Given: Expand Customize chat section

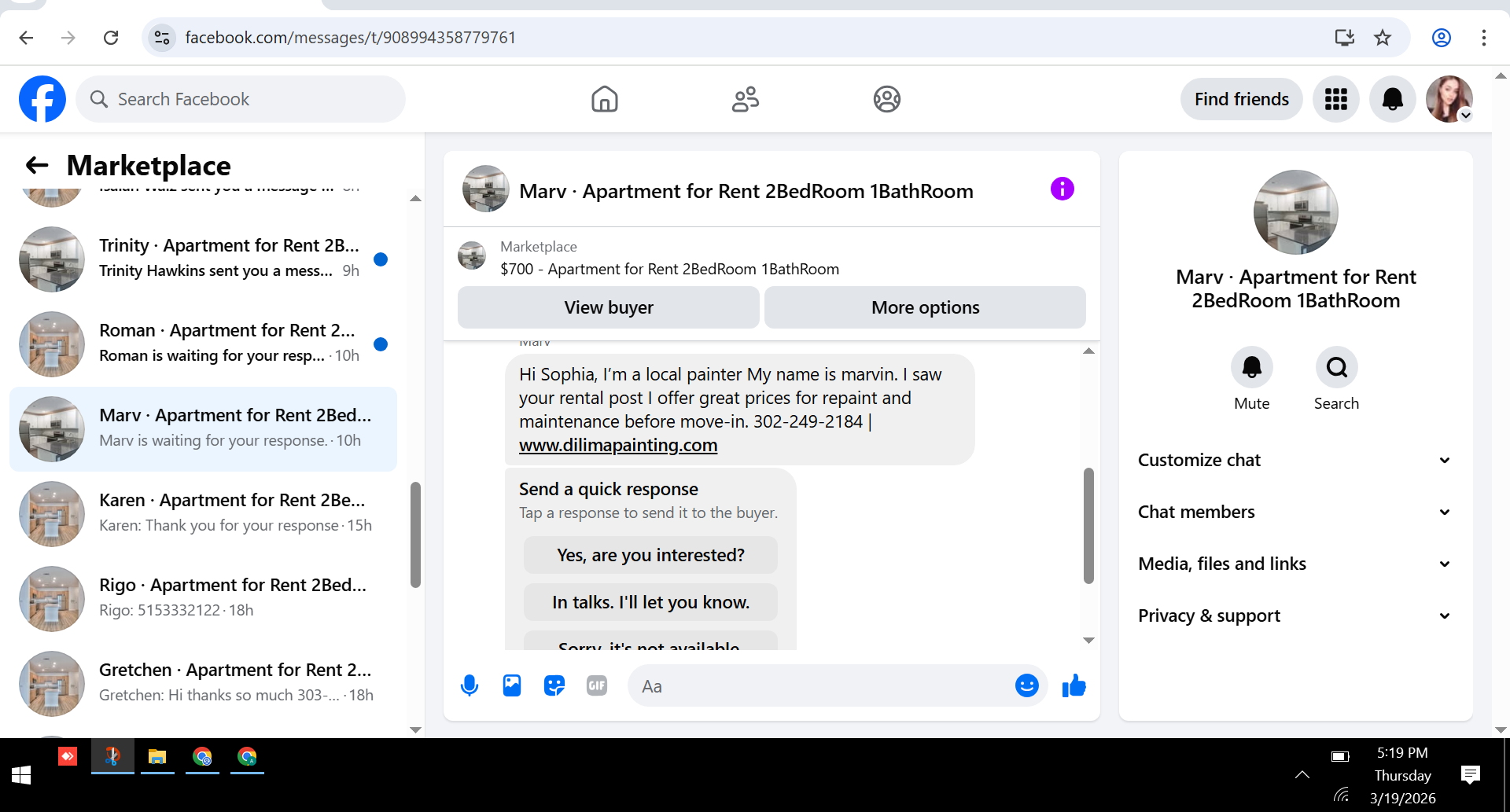Looking at the screenshot, I should (x=1295, y=460).
